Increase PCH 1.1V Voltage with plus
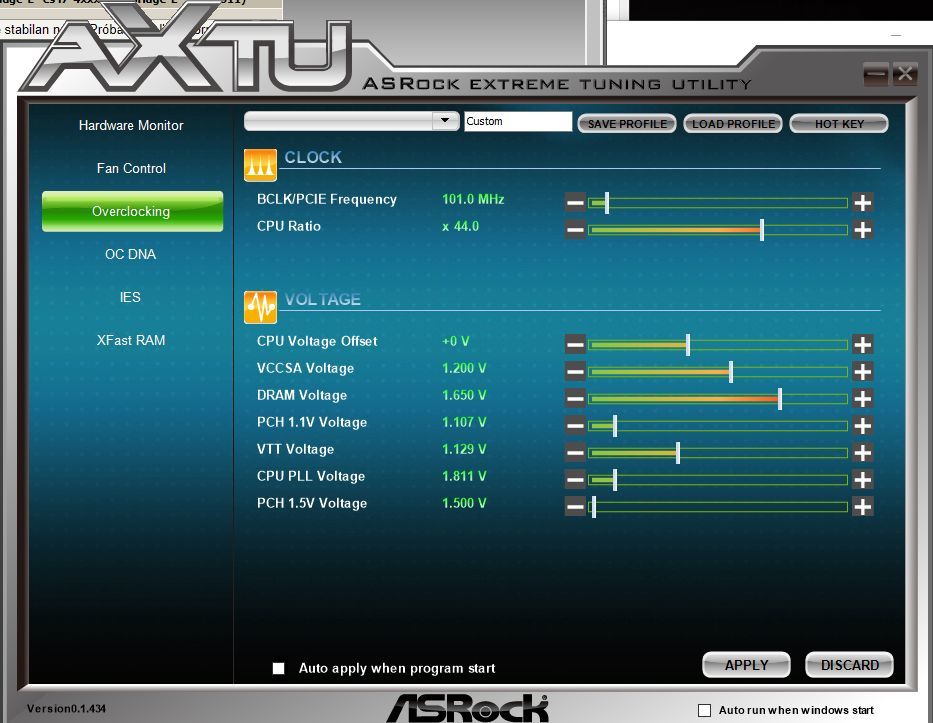The width and height of the screenshot is (933, 723). click(863, 425)
